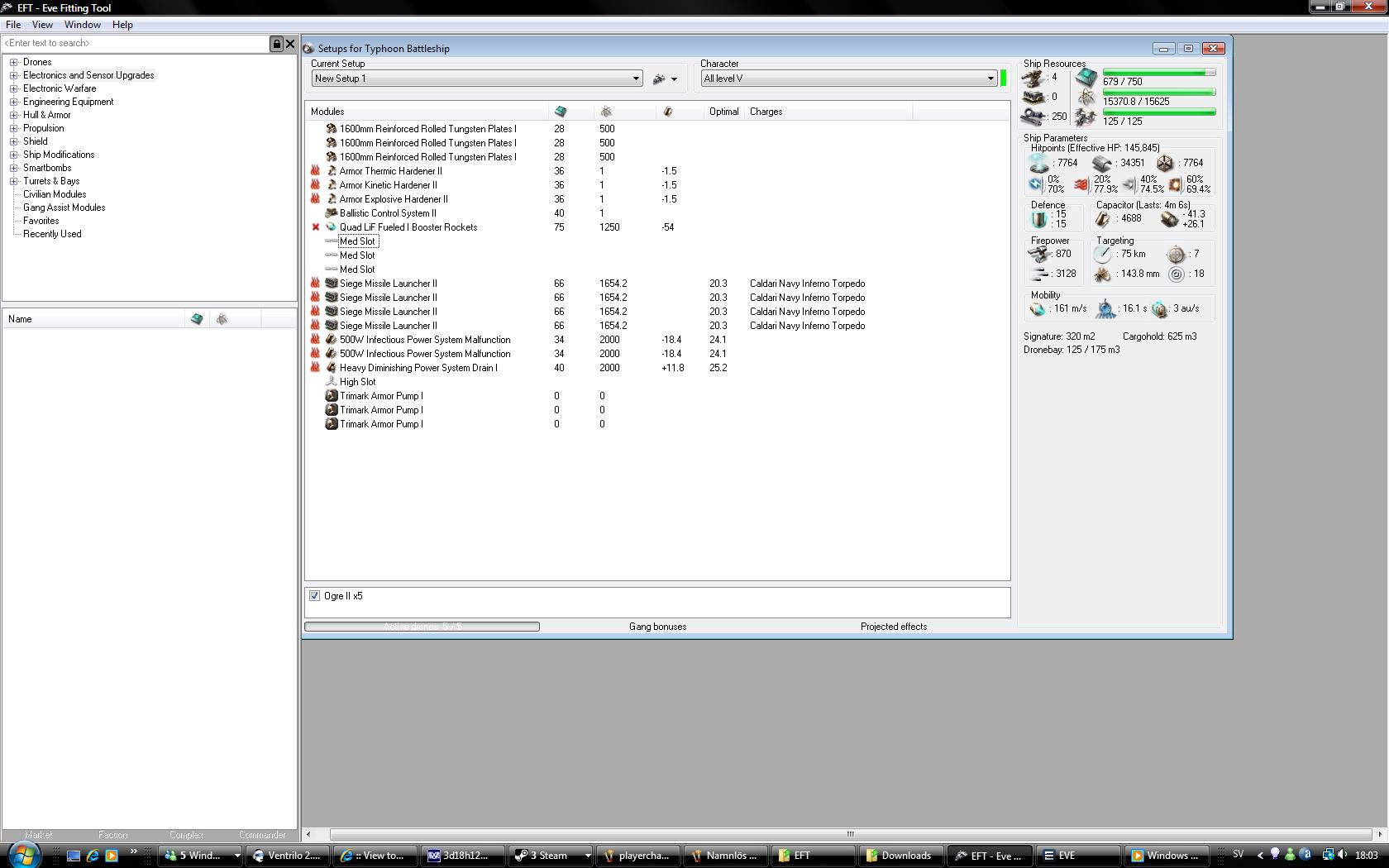Open the Window menu
1389x868 pixels.
(x=83, y=25)
